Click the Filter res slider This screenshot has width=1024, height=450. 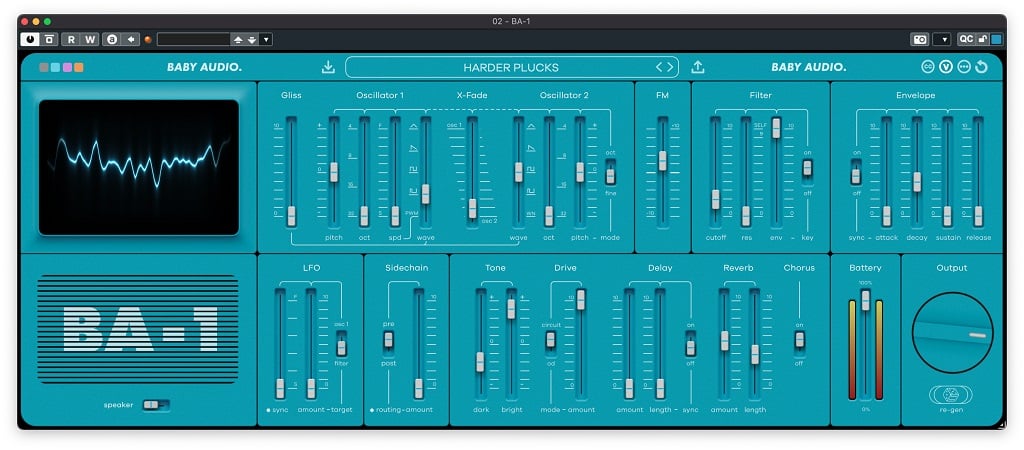(746, 216)
